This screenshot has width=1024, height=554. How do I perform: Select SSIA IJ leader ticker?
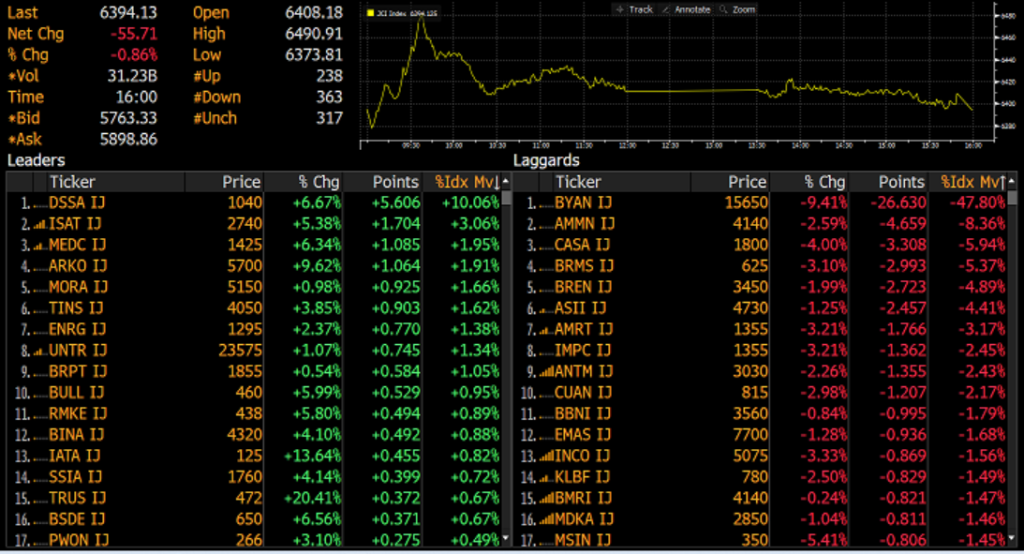76,477
